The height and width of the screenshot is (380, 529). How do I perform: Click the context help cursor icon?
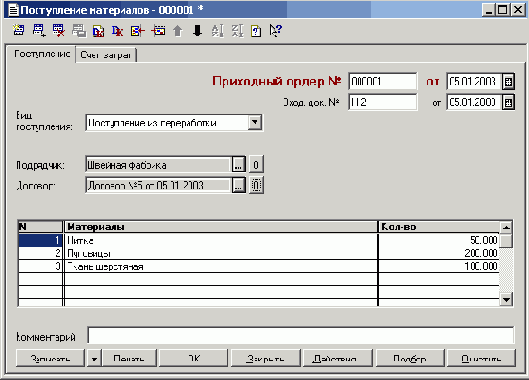(x=275, y=31)
